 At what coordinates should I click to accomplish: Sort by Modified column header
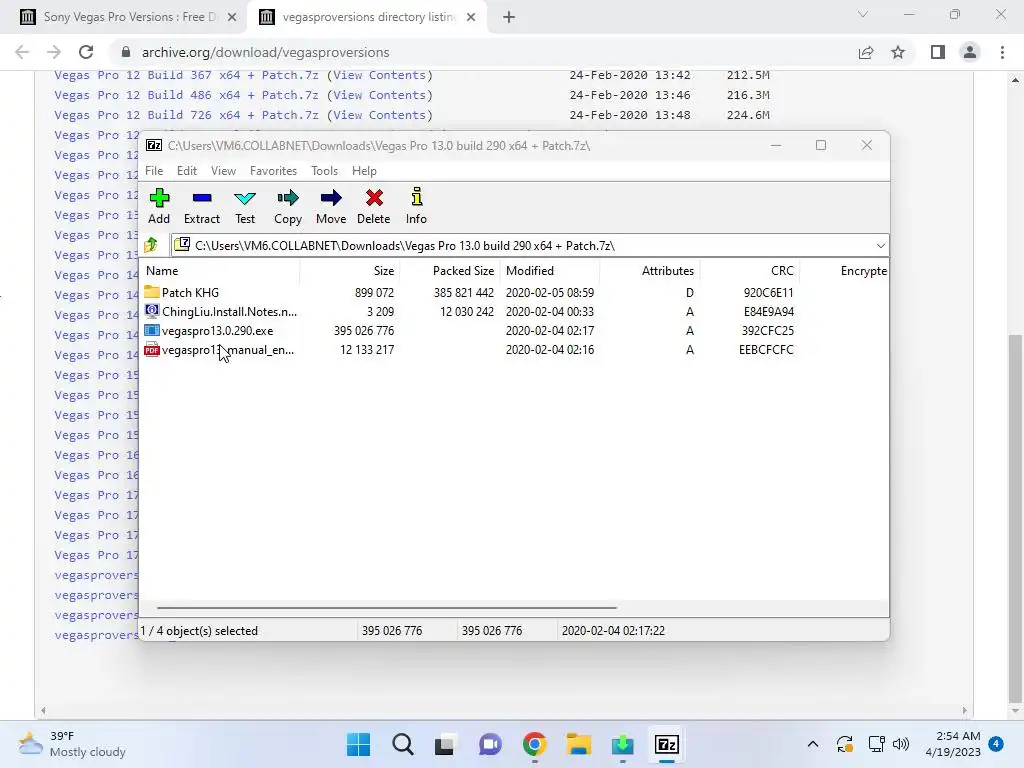click(550, 270)
